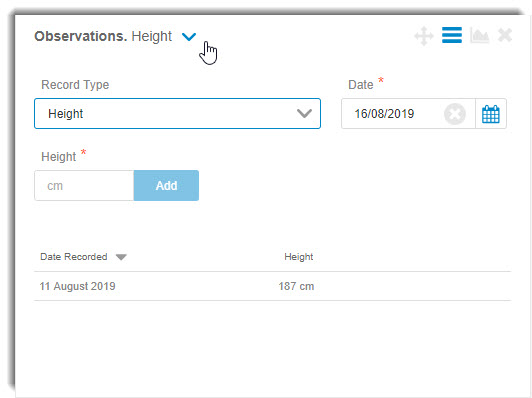
Task: Sort by the Date Recorded column arrow
Action: tap(121, 257)
